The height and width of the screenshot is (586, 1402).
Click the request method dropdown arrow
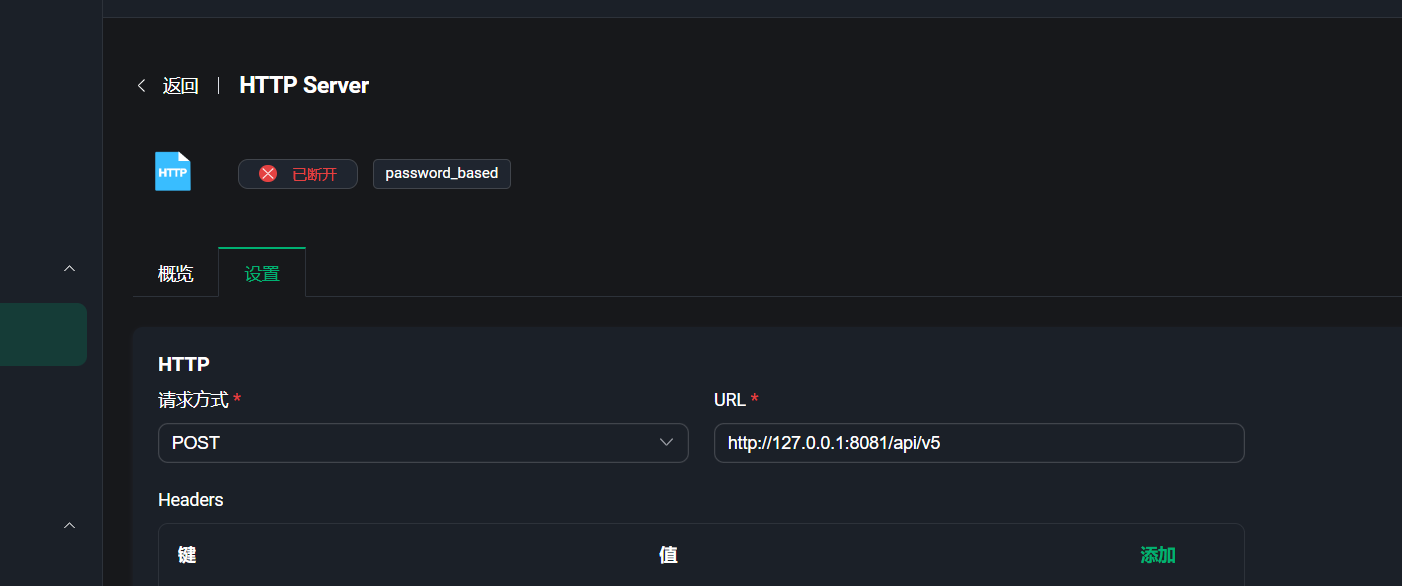coord(667,443)
